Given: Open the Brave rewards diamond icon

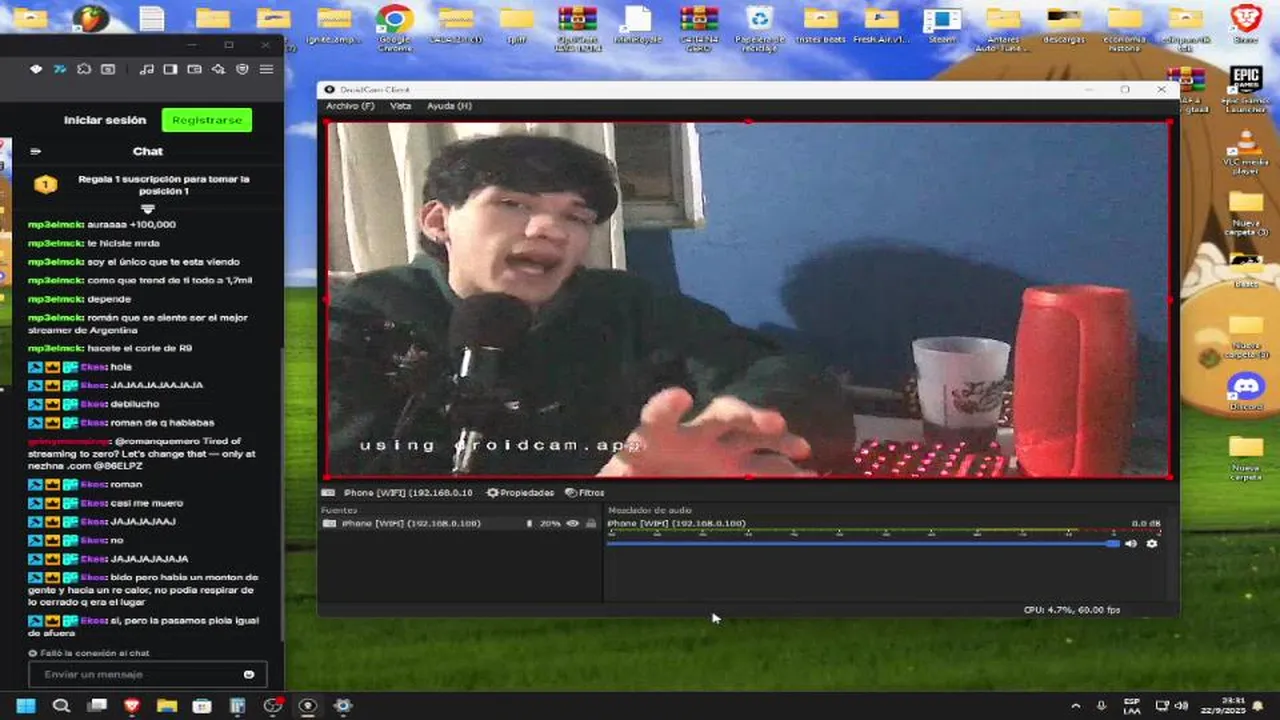Looking at the screenshot, I should (36, 69).
